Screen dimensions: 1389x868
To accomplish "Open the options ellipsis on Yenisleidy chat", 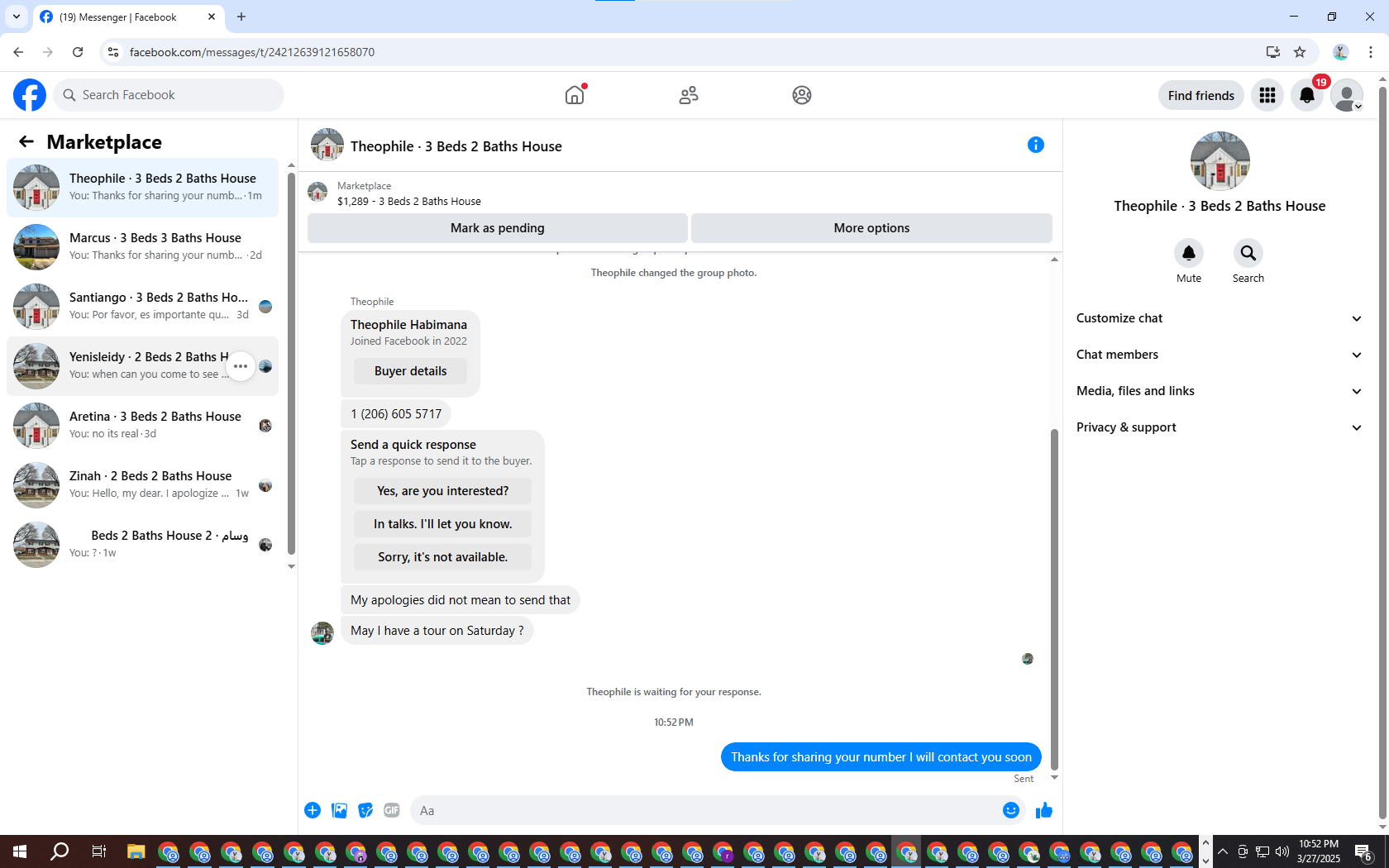I will 241,366.
